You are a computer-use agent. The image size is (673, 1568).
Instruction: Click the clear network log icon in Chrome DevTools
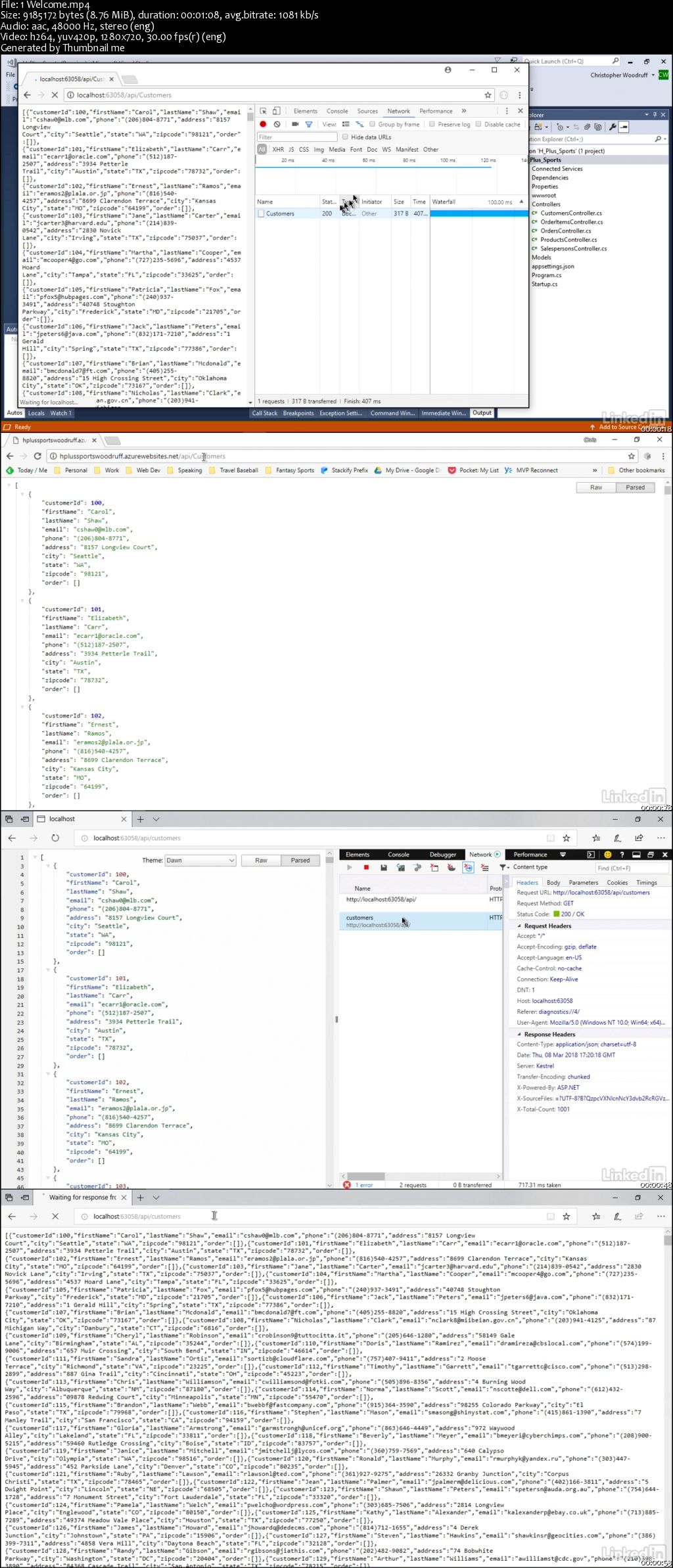point(277,124)
